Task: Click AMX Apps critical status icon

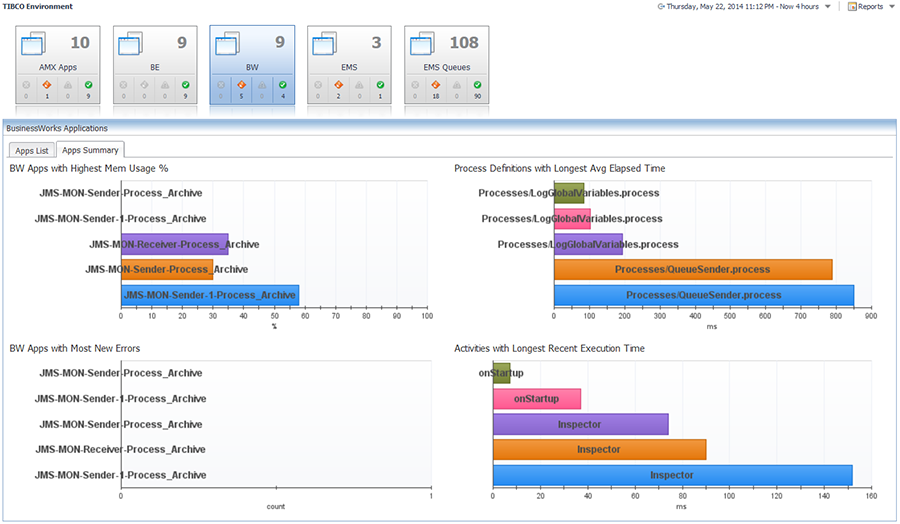Action: (x=47, y=85)
